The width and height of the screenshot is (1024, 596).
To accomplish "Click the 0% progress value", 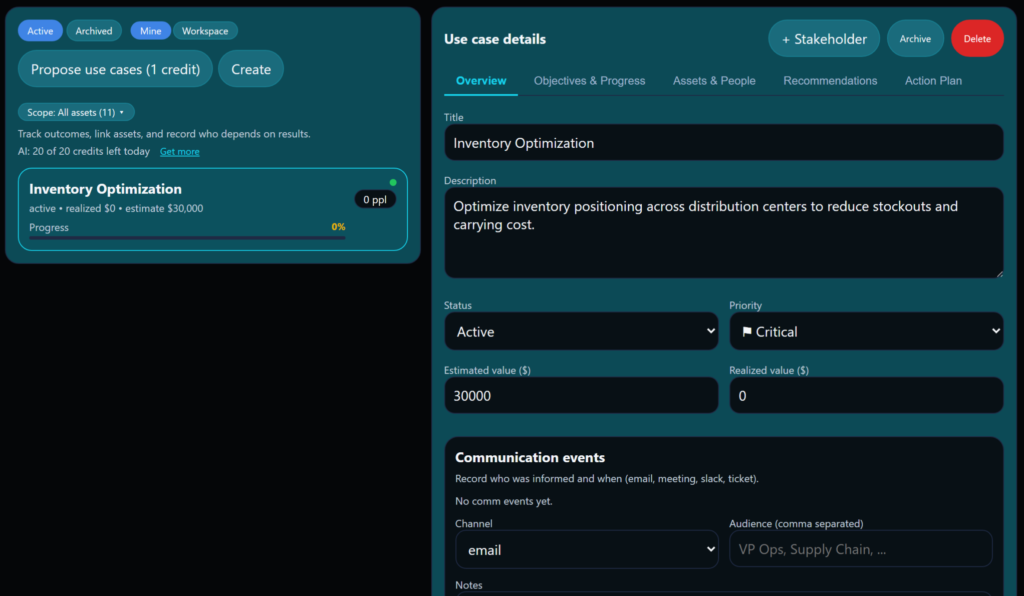I will coord(338,227).
